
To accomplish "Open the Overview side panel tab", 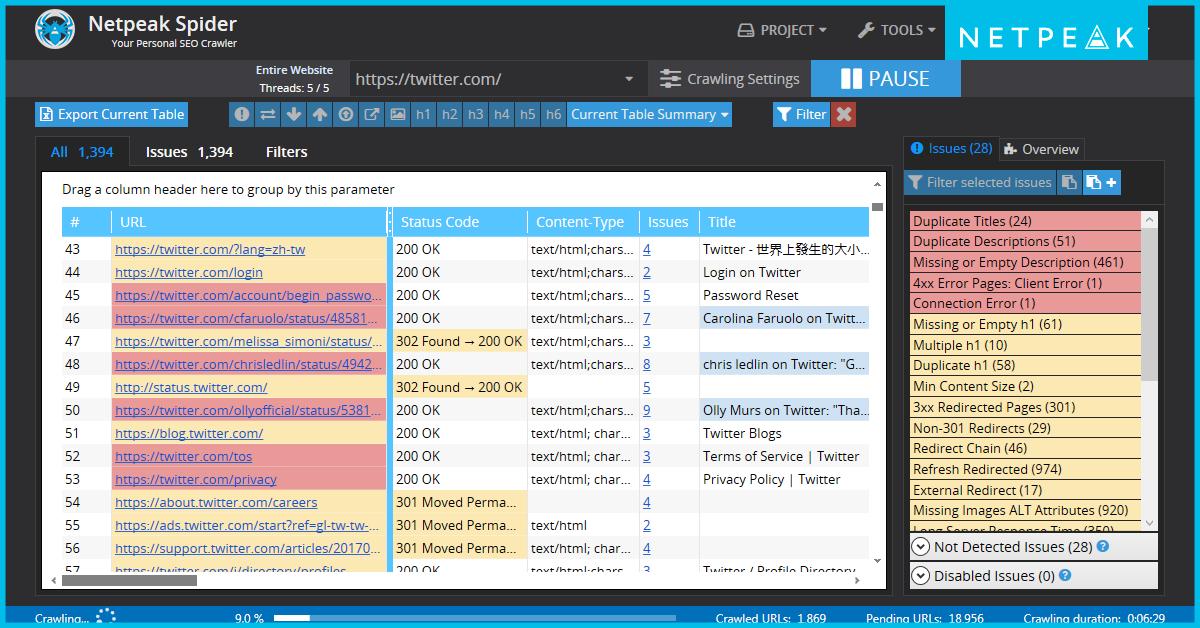I will coord(1041,149).
